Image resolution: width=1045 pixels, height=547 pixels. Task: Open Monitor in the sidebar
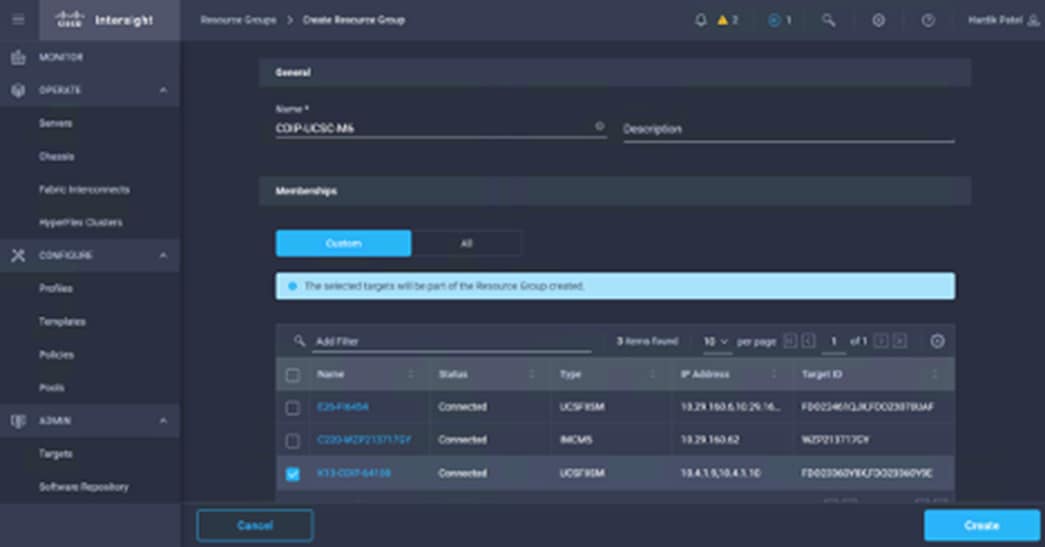61,57
